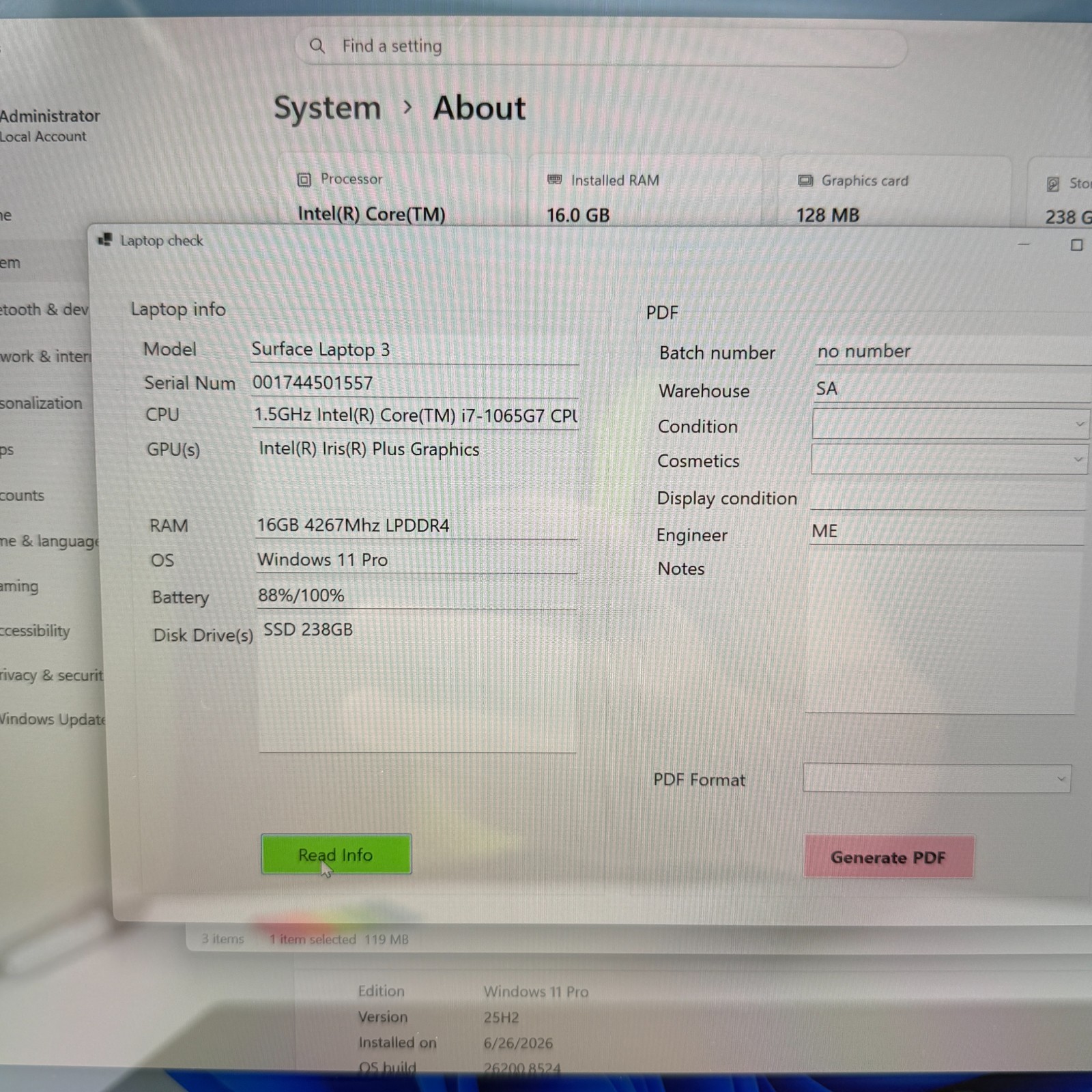Click the CPU field with i7-1065G7
The height and width of the screenshot is (1092, 1092).
point(415,415)
